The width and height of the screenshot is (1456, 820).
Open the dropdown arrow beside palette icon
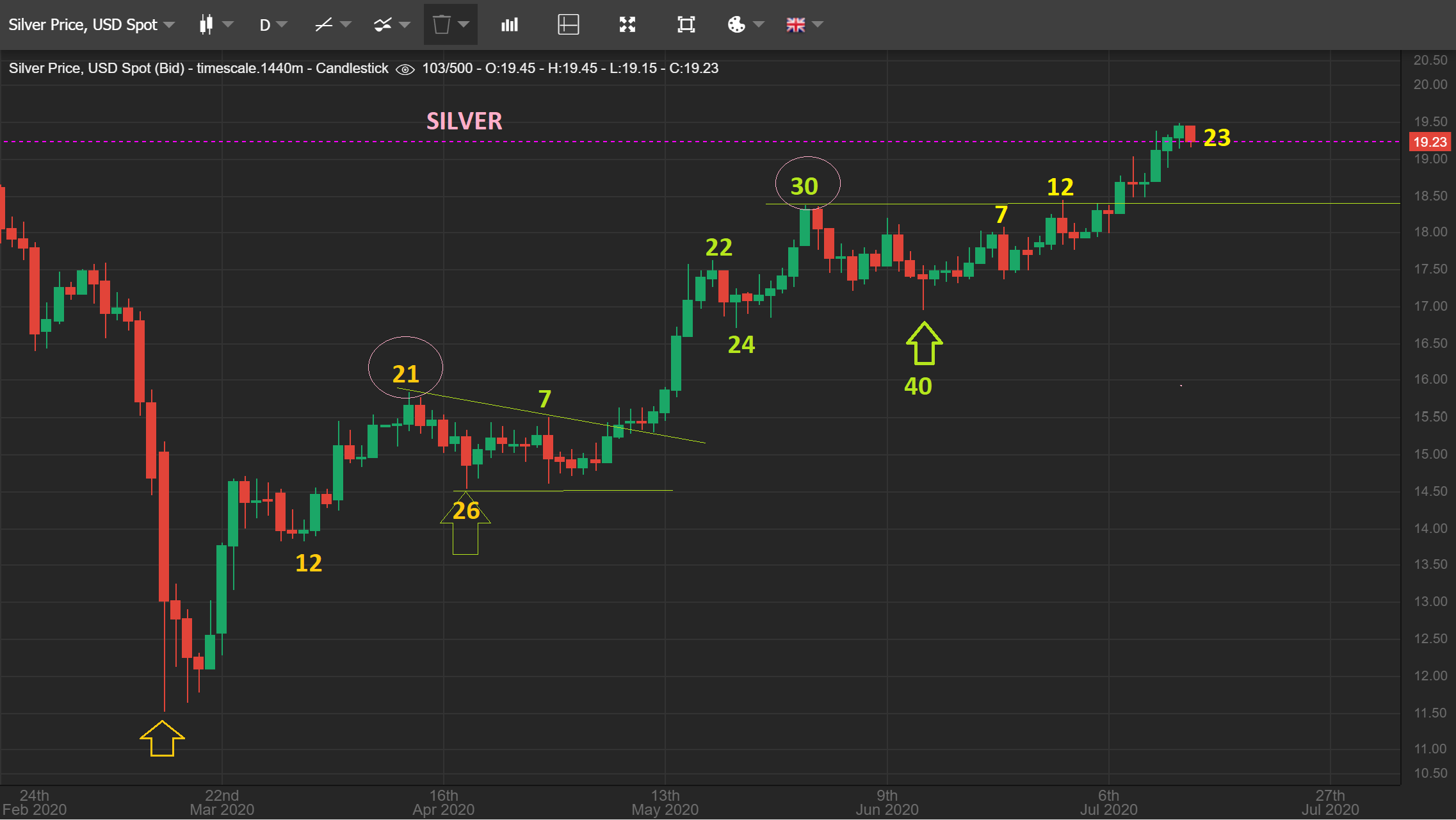click(759, 25)
